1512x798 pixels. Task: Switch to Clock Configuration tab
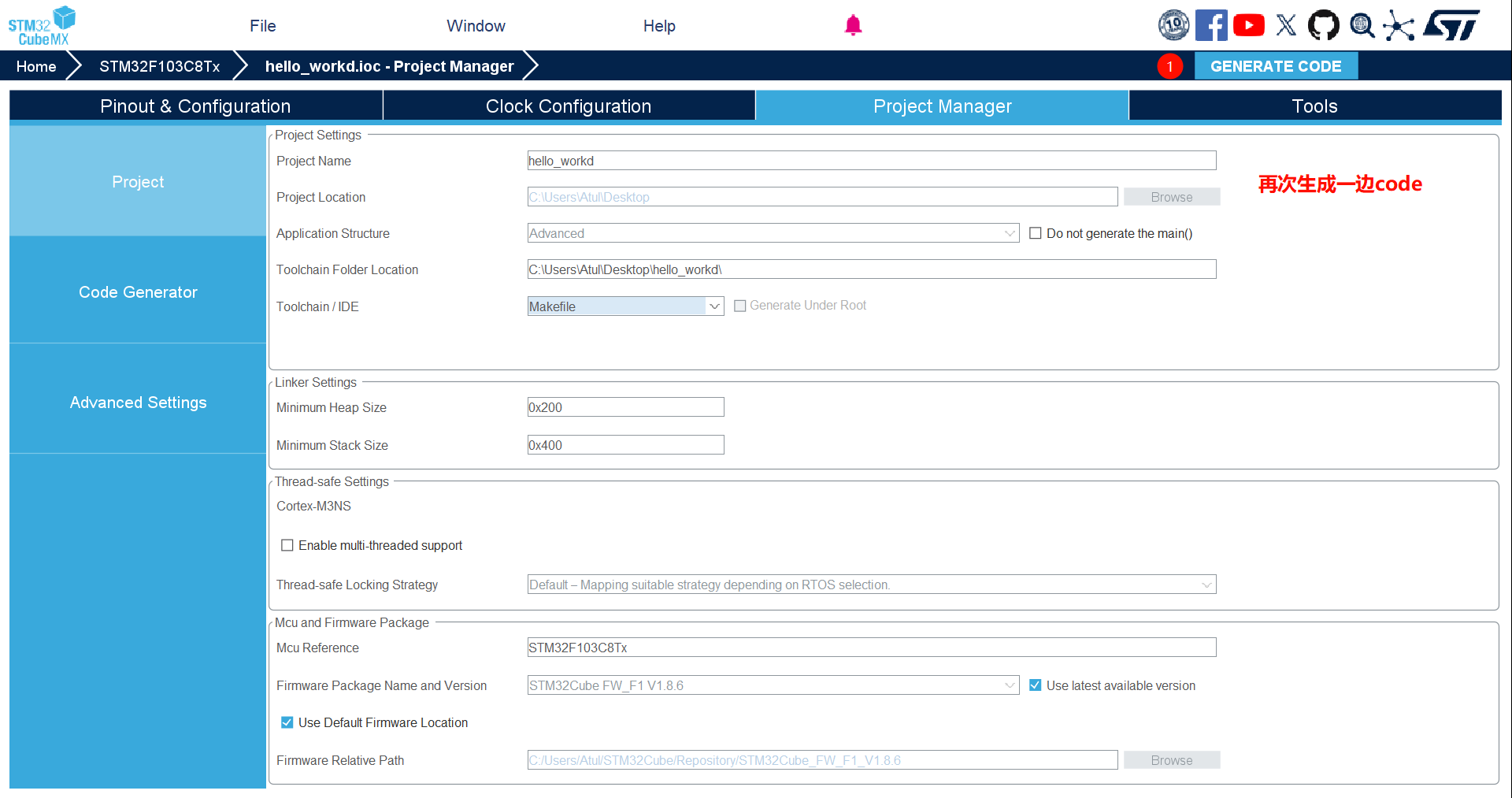click(x=569, y=106)
